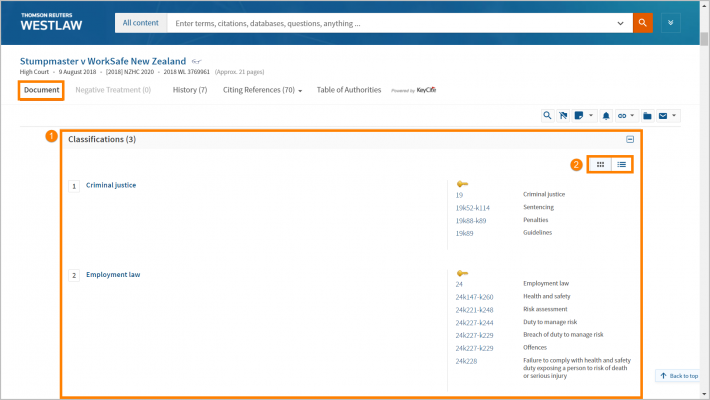
Task: Open the Employment law classification link
Action: [x=113, y=275]
